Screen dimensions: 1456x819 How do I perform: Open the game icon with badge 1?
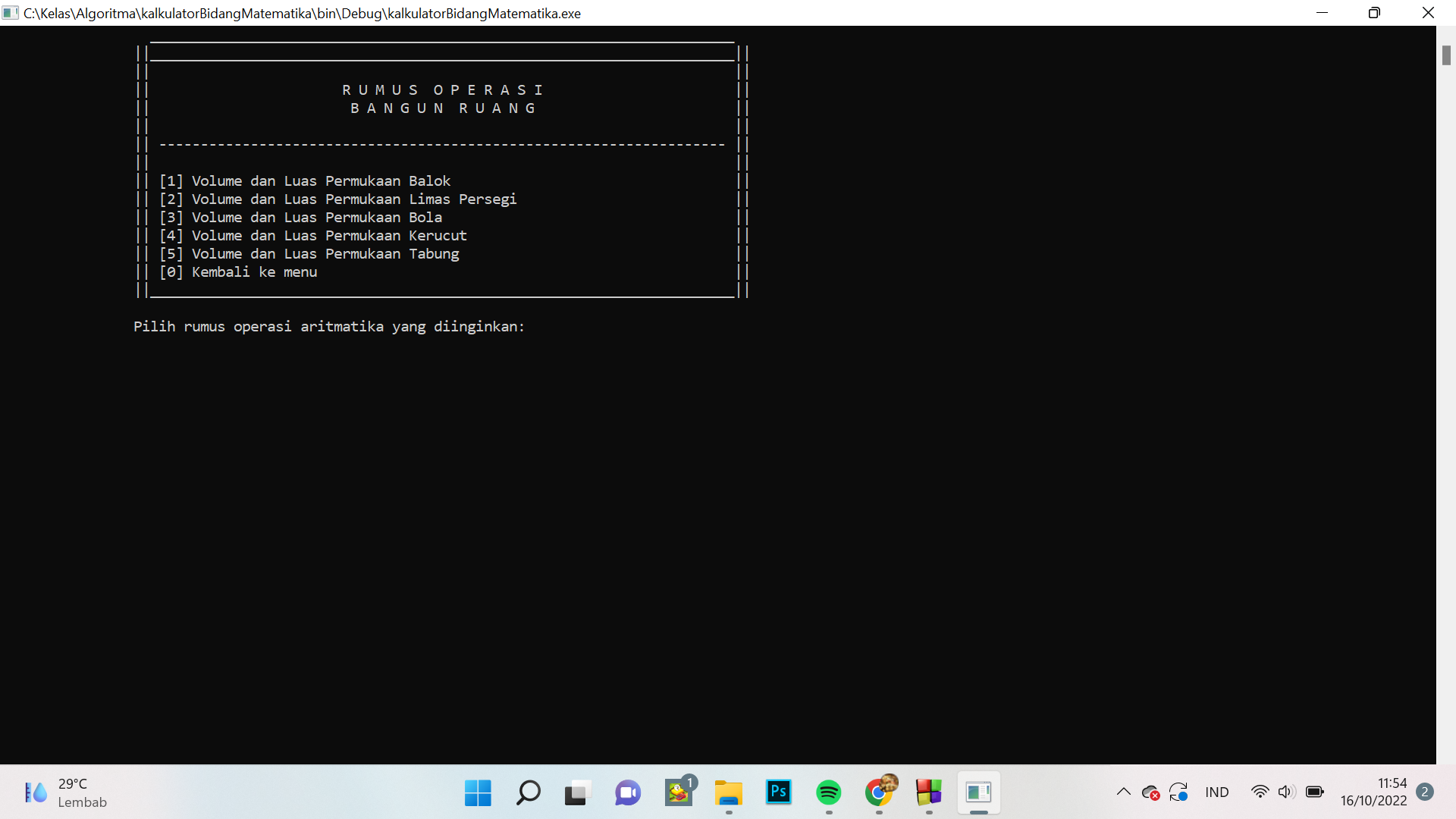[x=678, y=793]
